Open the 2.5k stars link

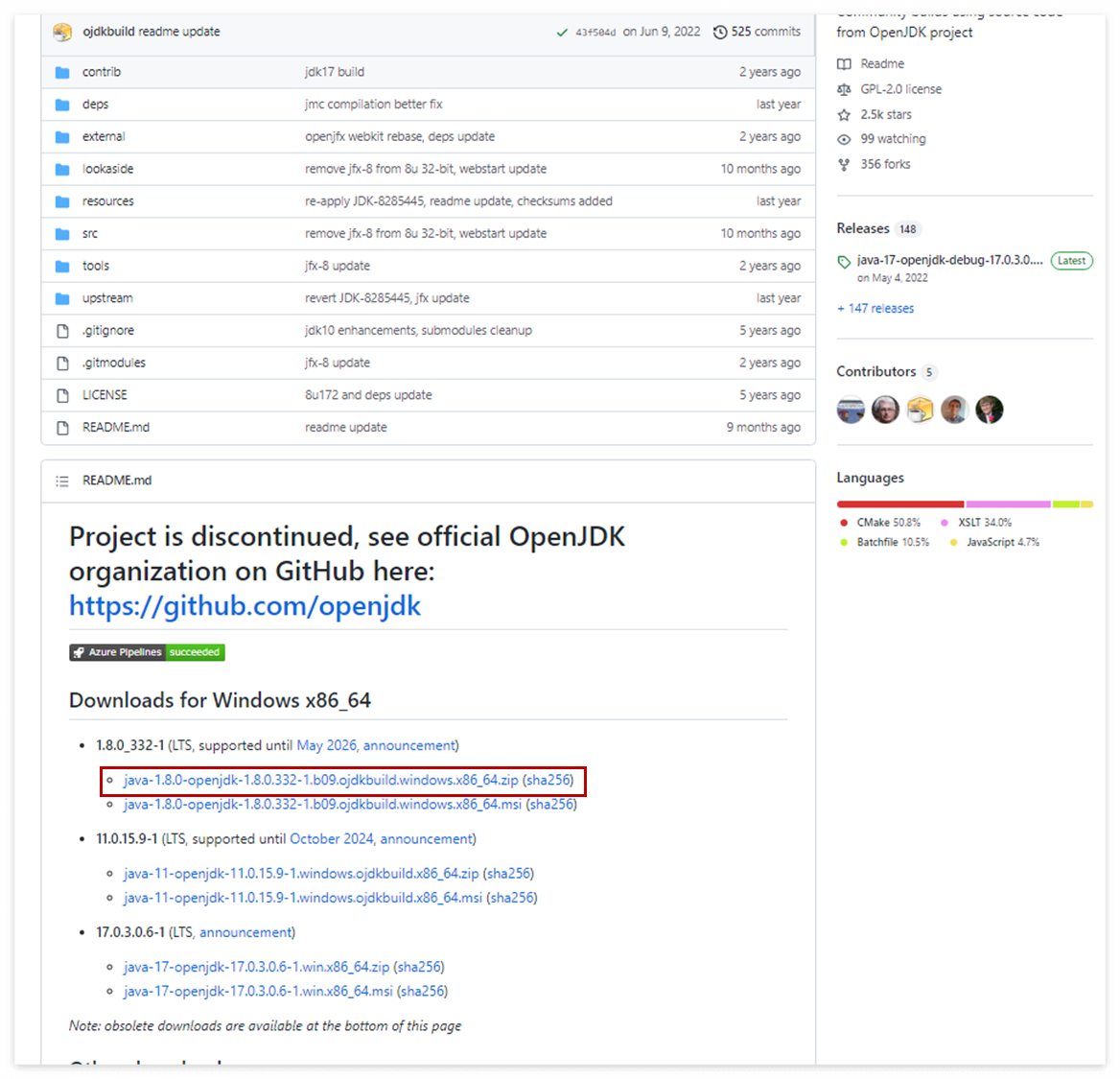[x=886, y=114]
